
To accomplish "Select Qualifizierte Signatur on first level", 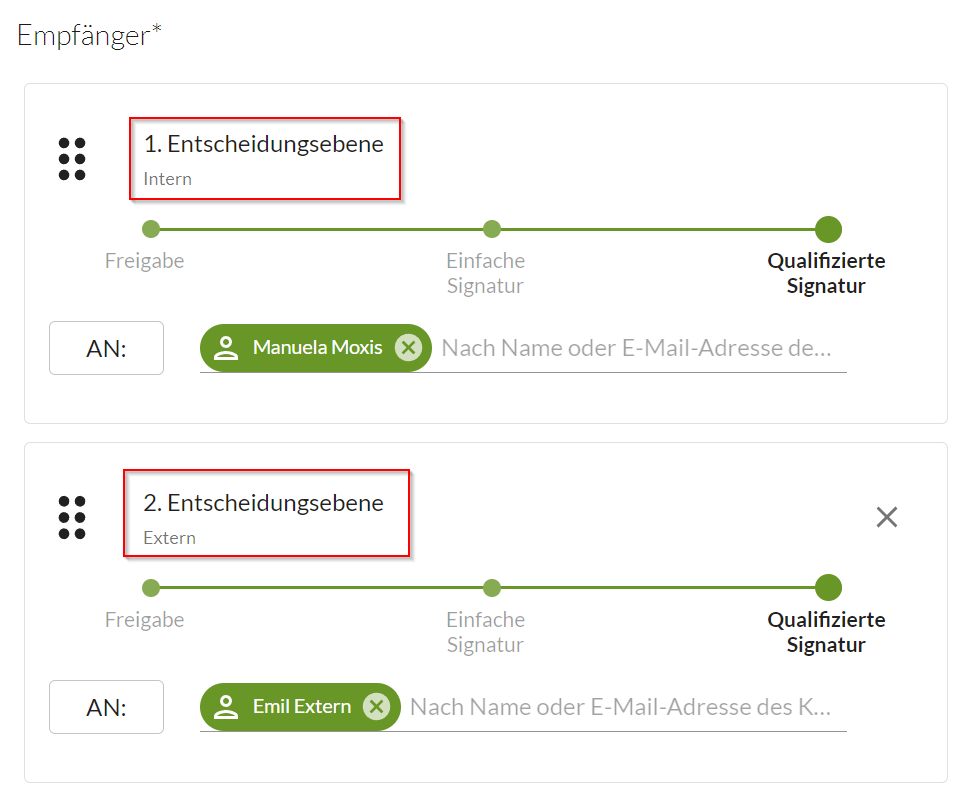I will click(x=828, y=230).
